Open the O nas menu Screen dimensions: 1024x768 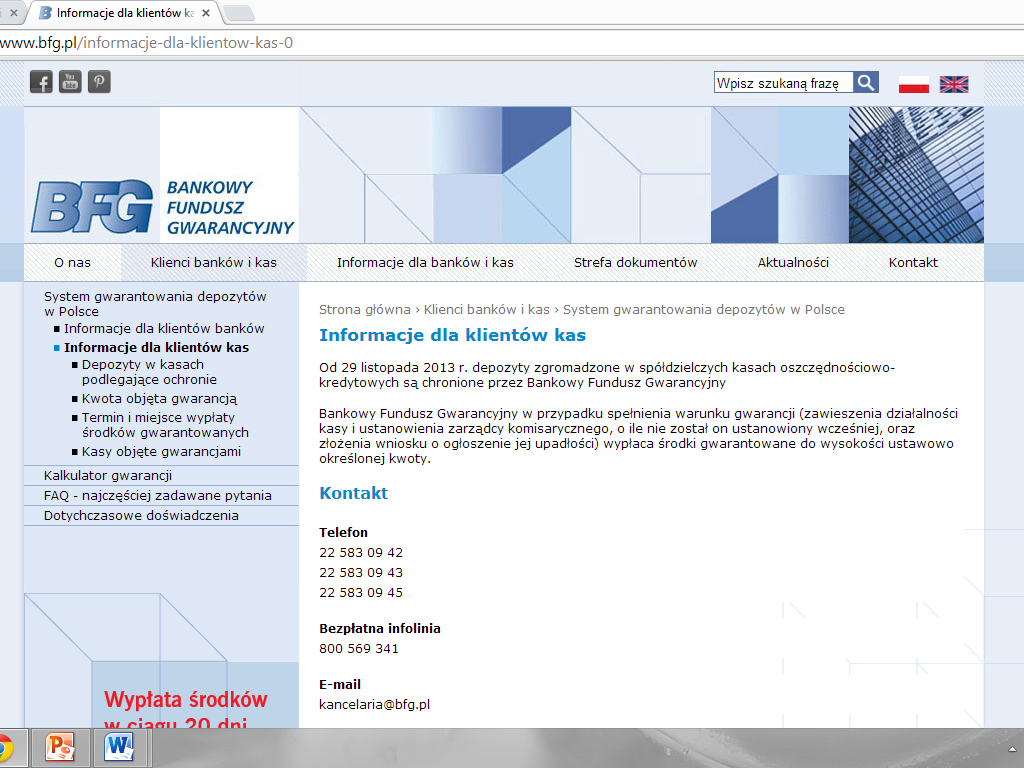click(x=72, y=263)
